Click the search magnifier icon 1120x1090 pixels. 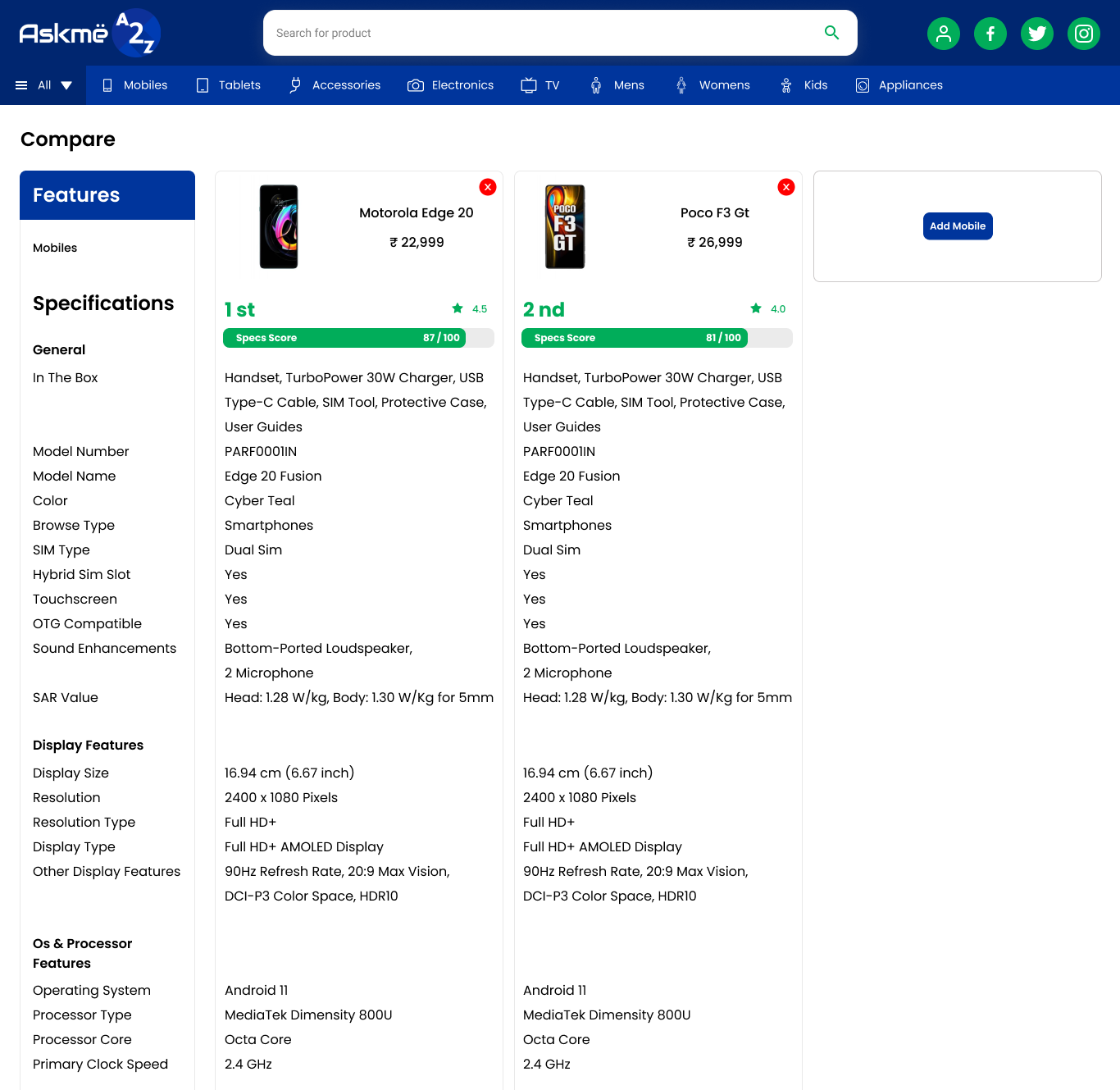click(x=831, y=33)
